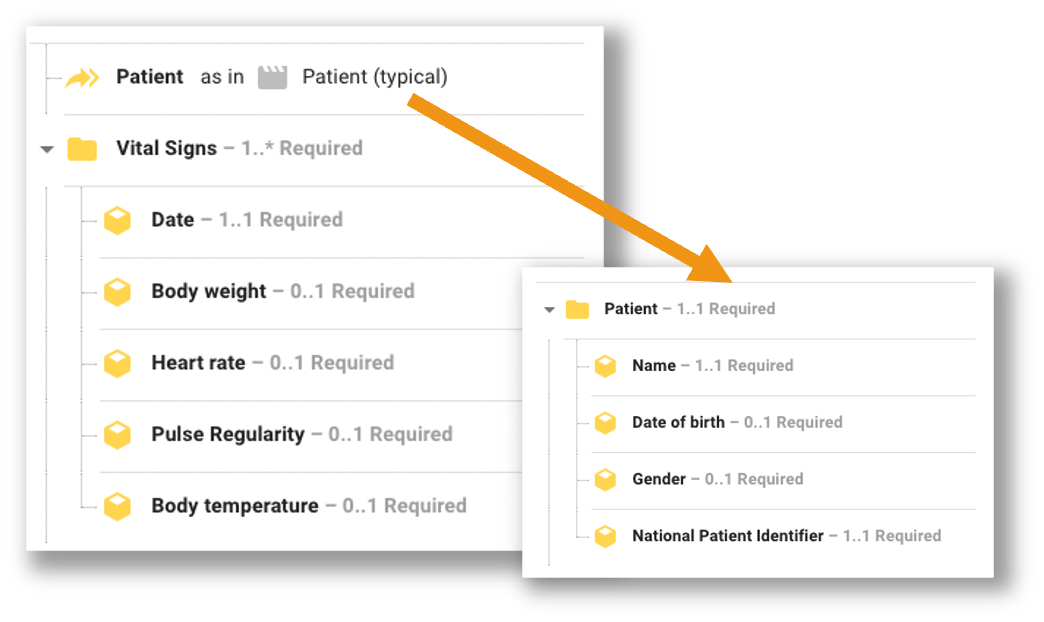
Task: Select the Date of birth element
Action: click(x=678, y=422)
